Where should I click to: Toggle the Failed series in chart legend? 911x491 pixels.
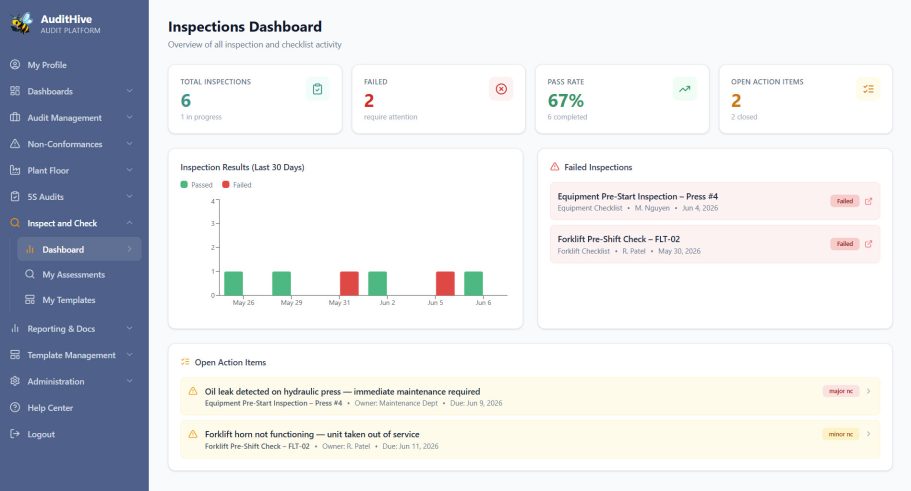click(237, 185)
